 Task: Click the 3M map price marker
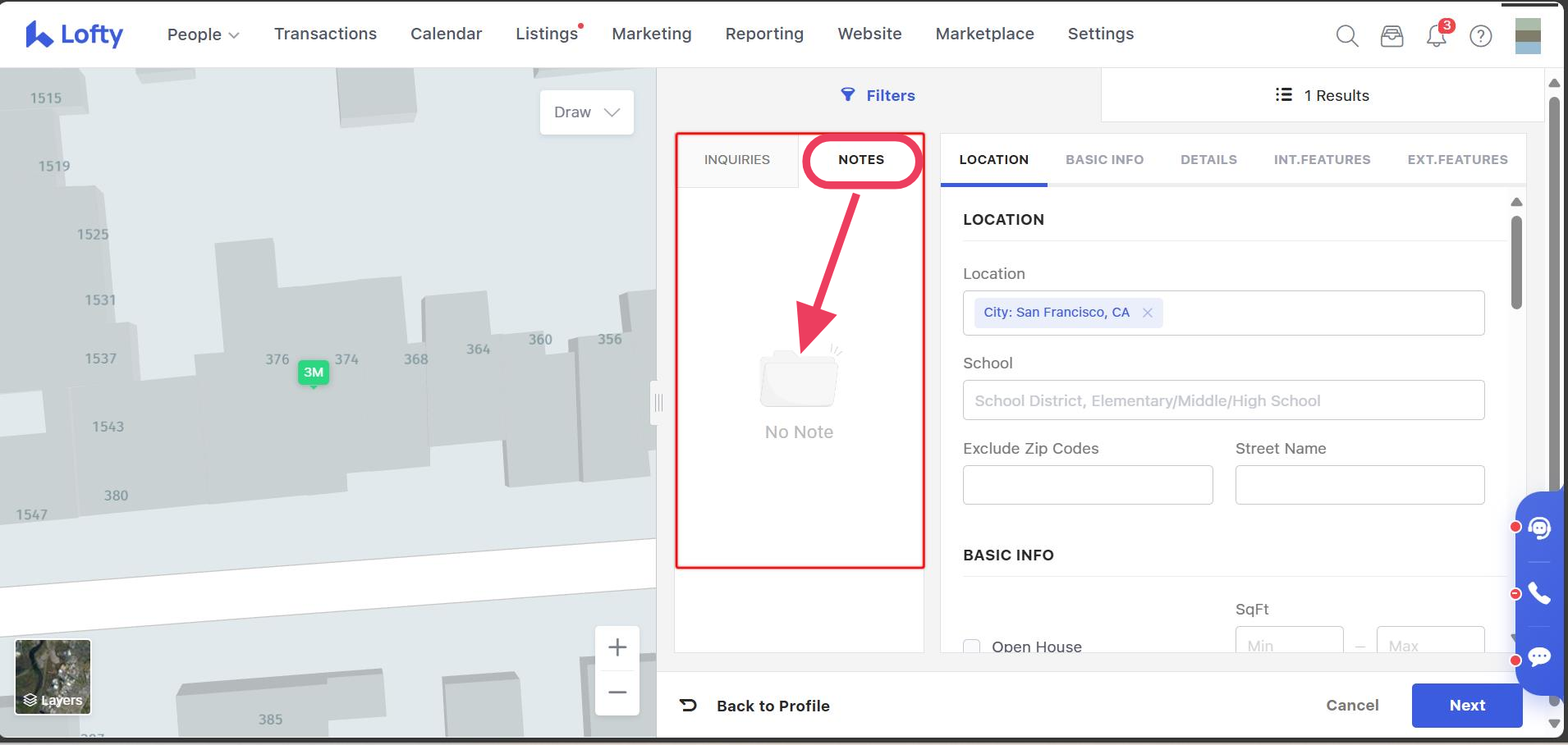coord(314,372)
